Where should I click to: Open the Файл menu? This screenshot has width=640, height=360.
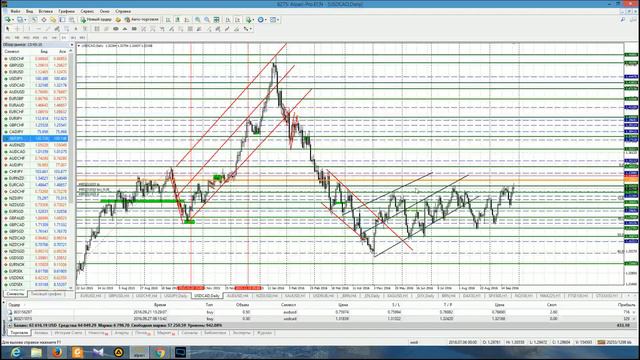point(16,11)
